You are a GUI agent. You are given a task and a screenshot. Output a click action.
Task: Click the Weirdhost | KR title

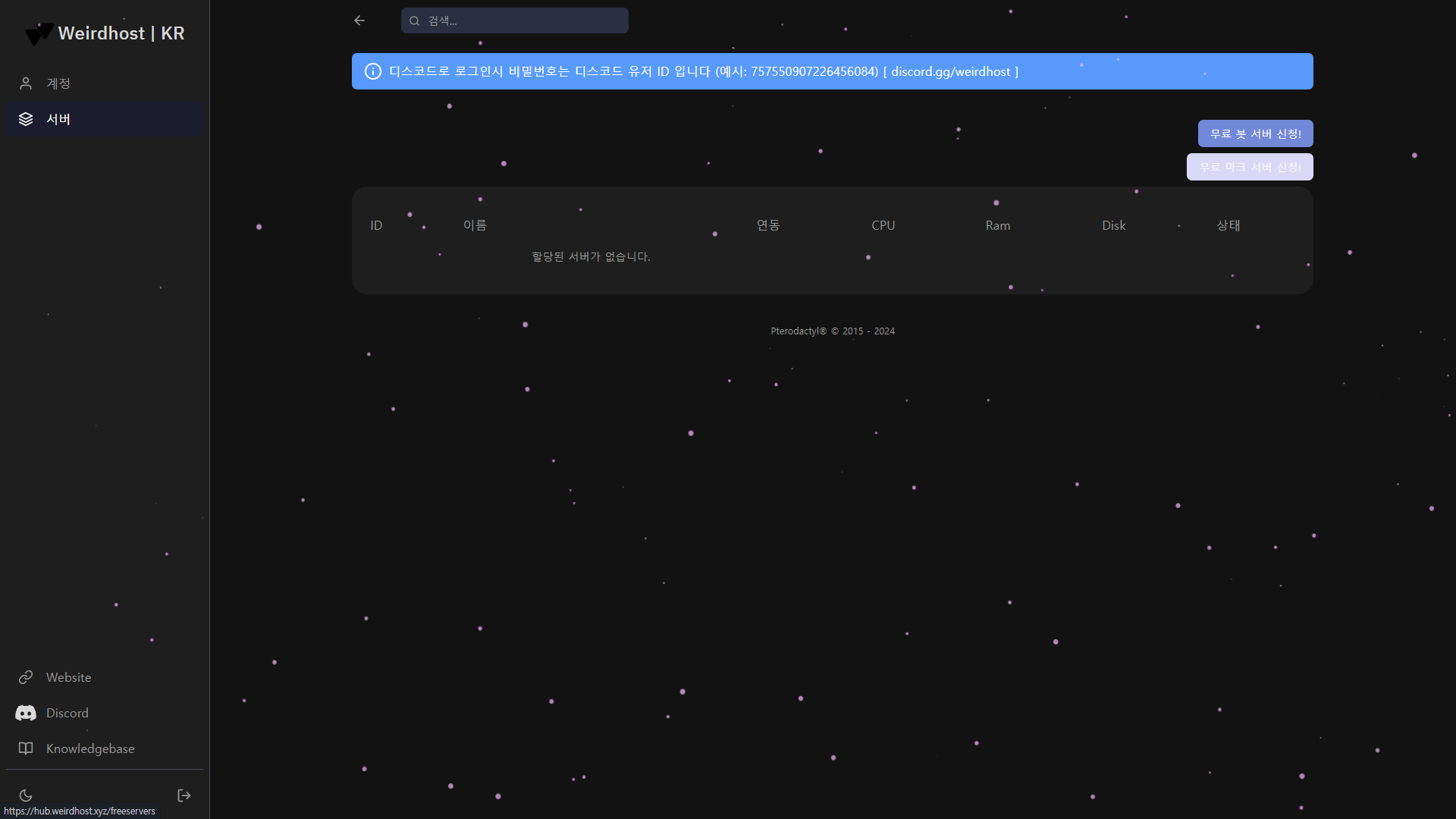pos(121,33)
